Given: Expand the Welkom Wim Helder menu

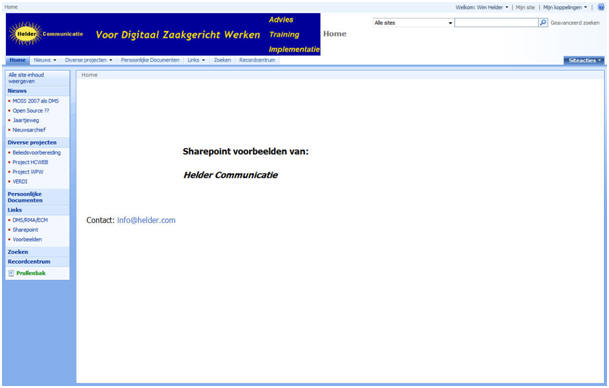Looking at the screenshot, I should 482,7.
